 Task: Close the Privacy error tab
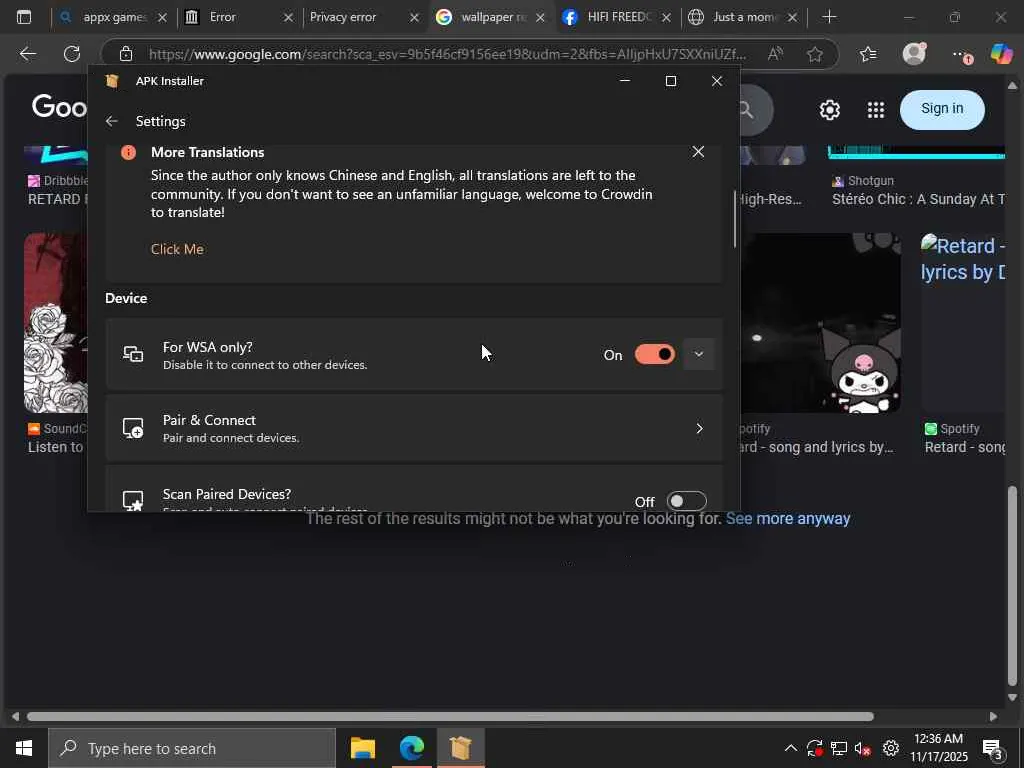click(x=414, y=18)
